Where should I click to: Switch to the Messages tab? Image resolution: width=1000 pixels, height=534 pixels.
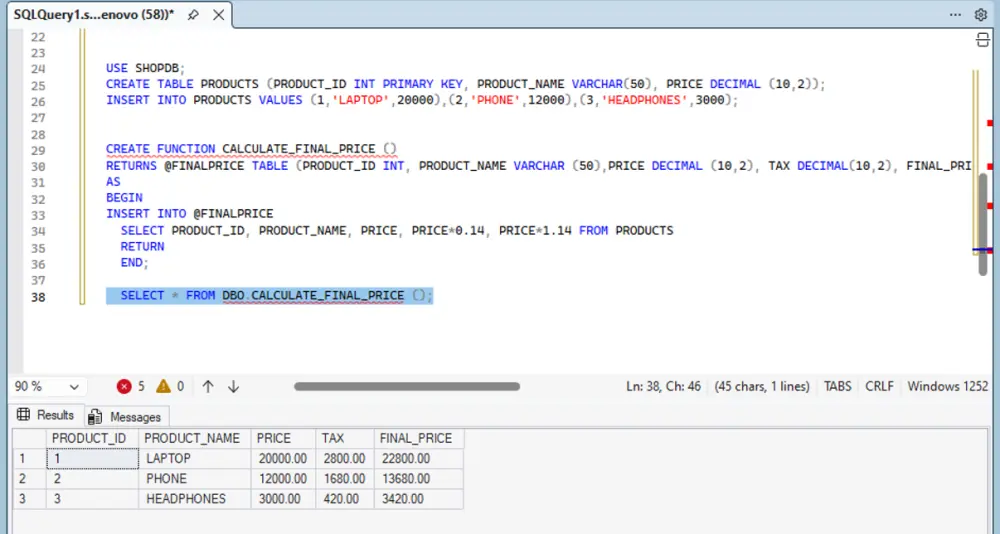[x=125, y=417]
